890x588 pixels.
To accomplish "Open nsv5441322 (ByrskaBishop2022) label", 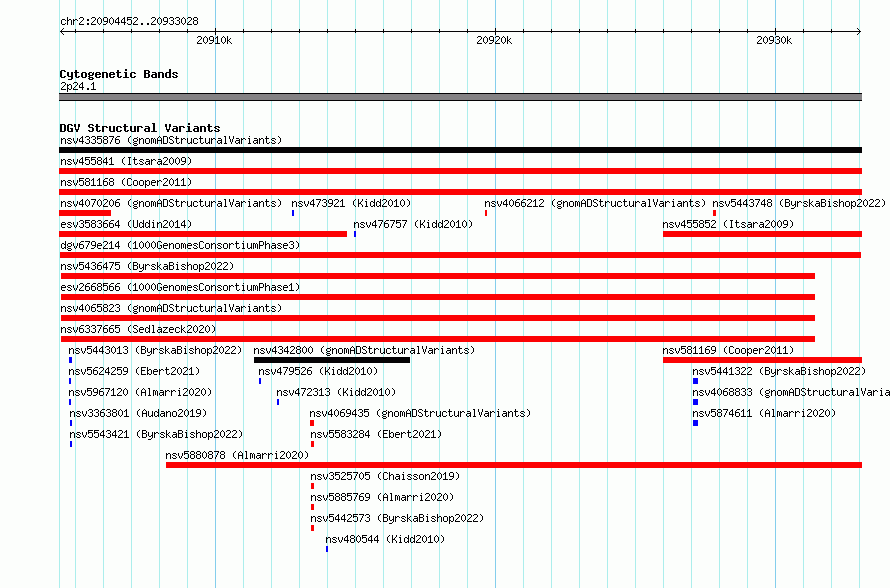I will pyautogui.click(x=779, y=371).
